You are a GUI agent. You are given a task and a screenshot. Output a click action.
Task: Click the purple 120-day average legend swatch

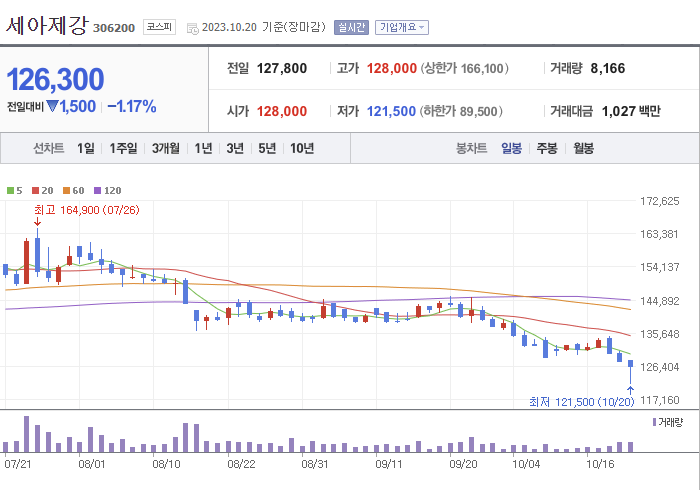coord(97,191)
